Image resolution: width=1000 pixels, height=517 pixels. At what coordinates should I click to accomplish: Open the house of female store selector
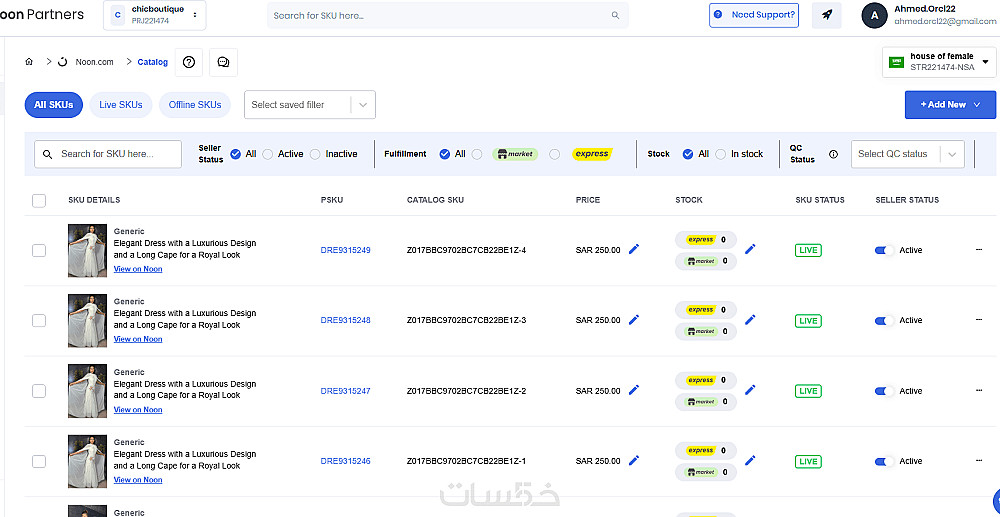937,62
